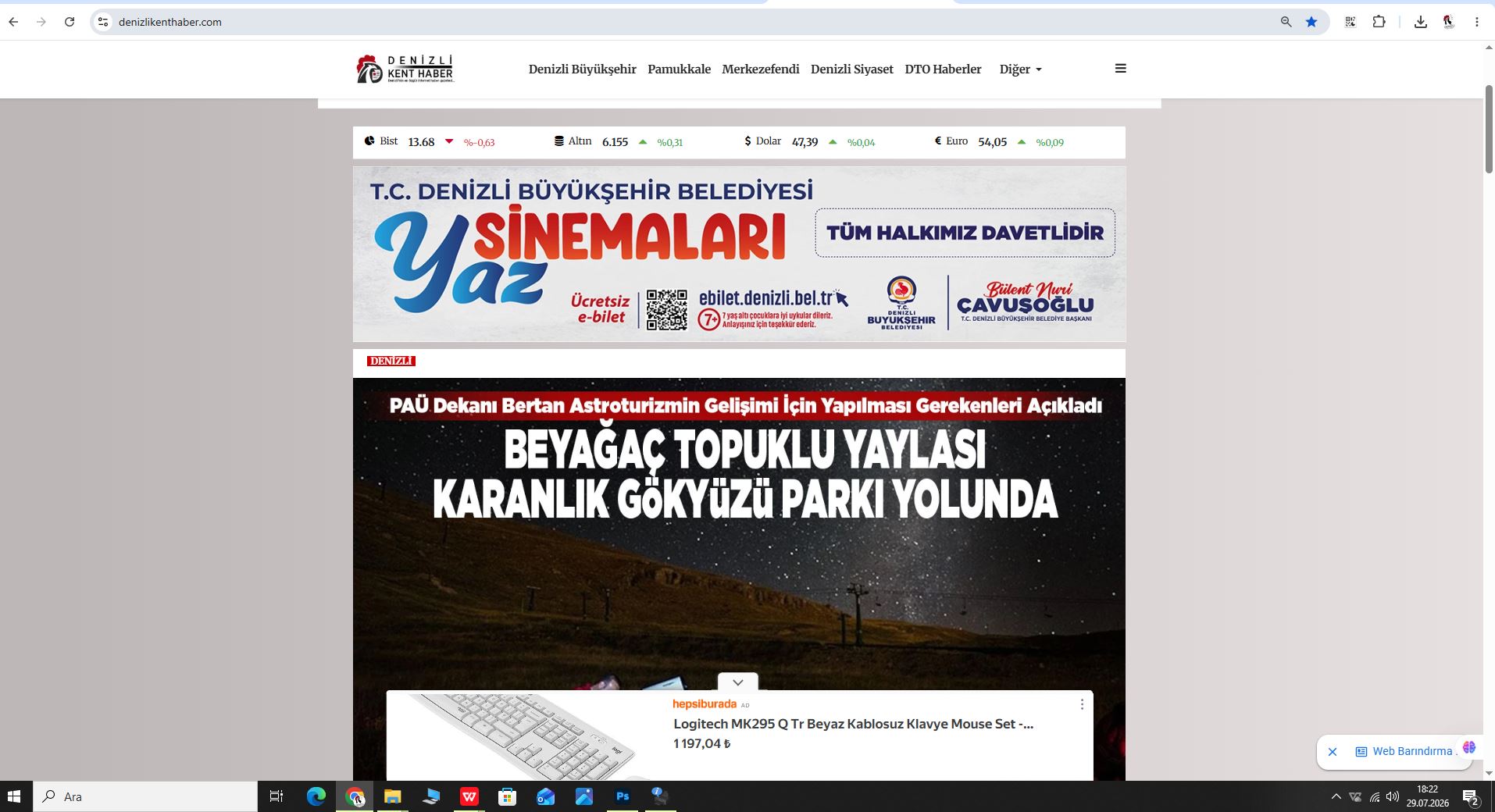Click the taskbar Ara search box
Screen dimensions: 1495x812
[145, 796]
